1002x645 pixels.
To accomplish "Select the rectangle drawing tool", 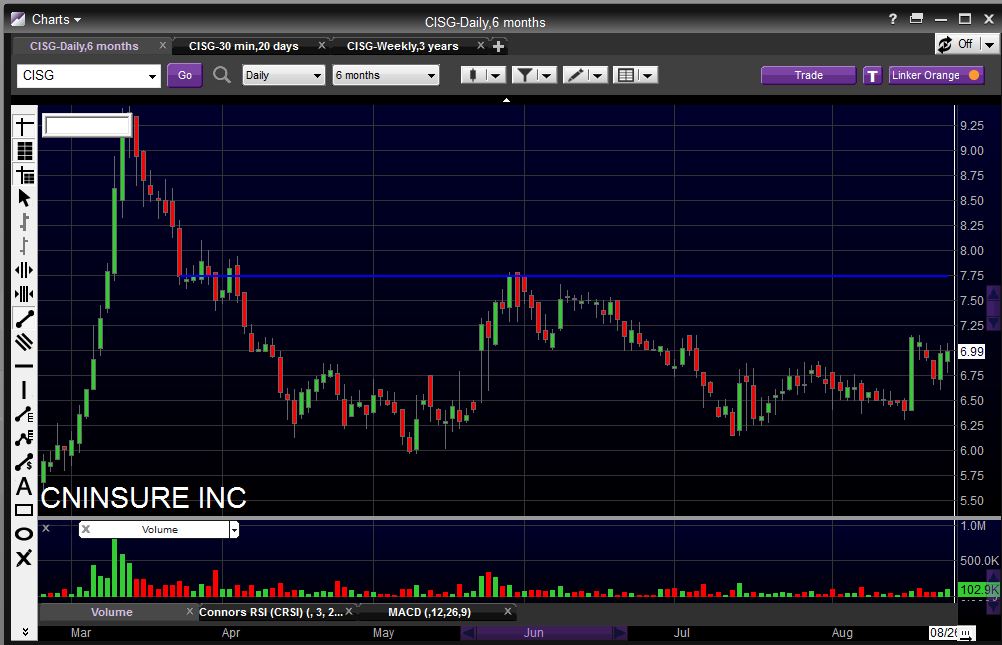I will pos(24,510).
